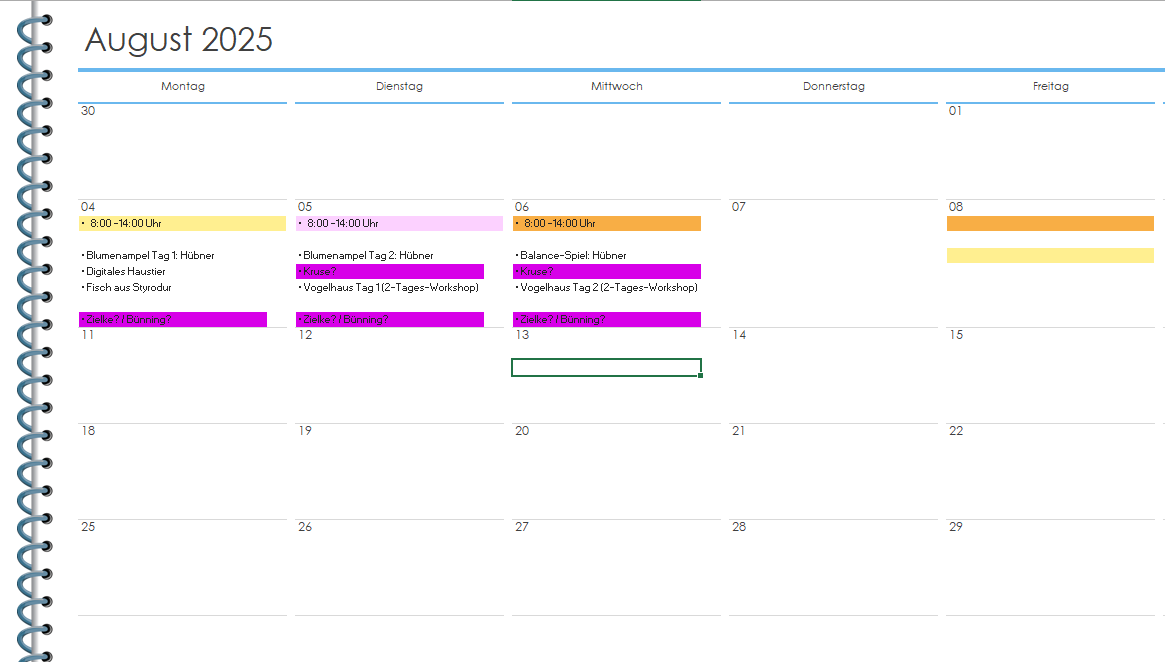Click the orange bar on Friday 08
Image resolution: width=1165 pixels, height=662 pixels.
point(1050,224)
